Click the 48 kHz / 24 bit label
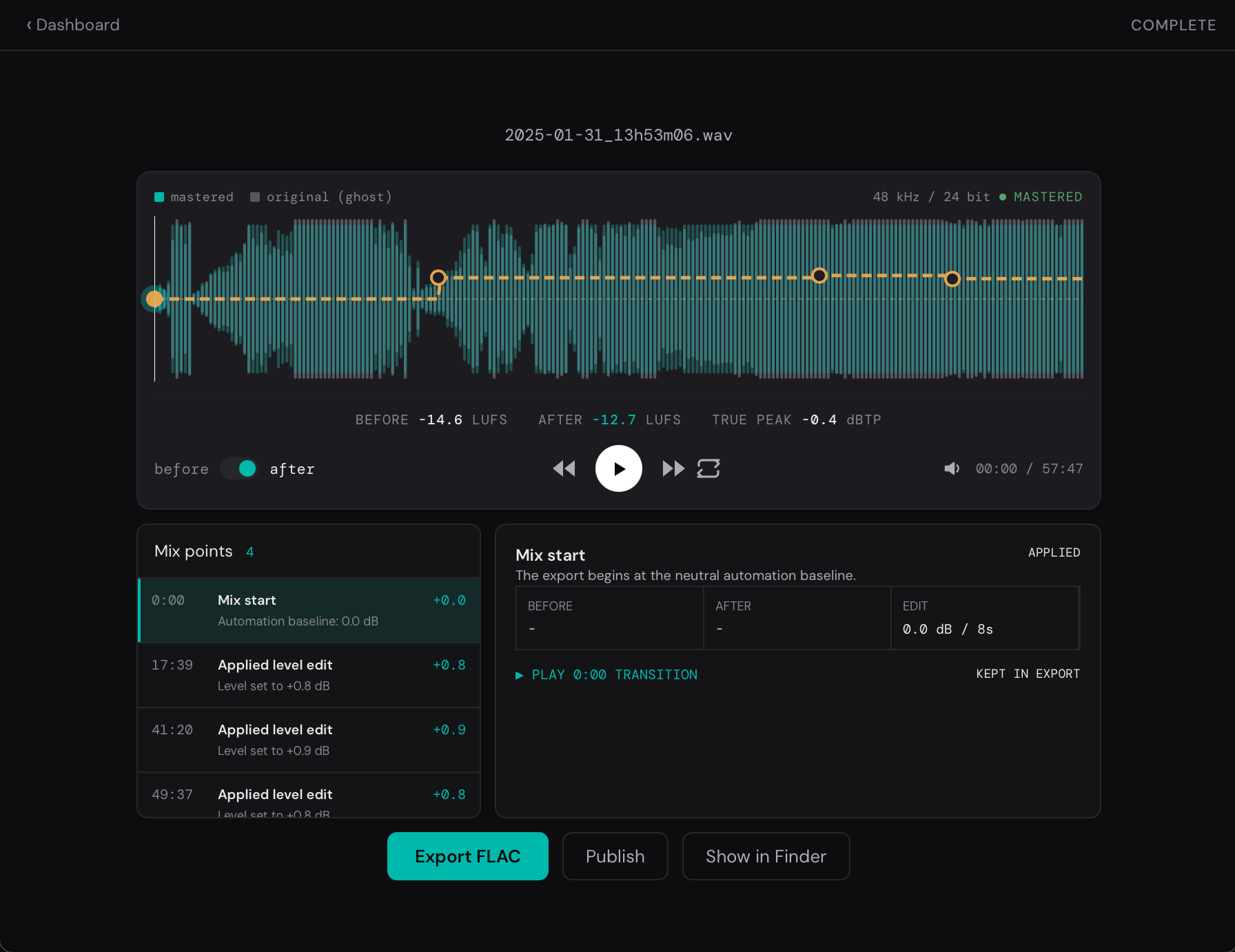The image size is (1235, 952). click(931, 197)
